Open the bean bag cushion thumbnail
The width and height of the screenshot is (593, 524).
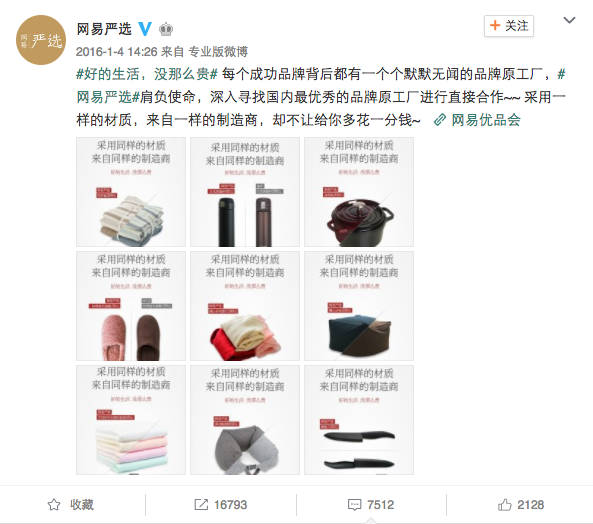359,306
